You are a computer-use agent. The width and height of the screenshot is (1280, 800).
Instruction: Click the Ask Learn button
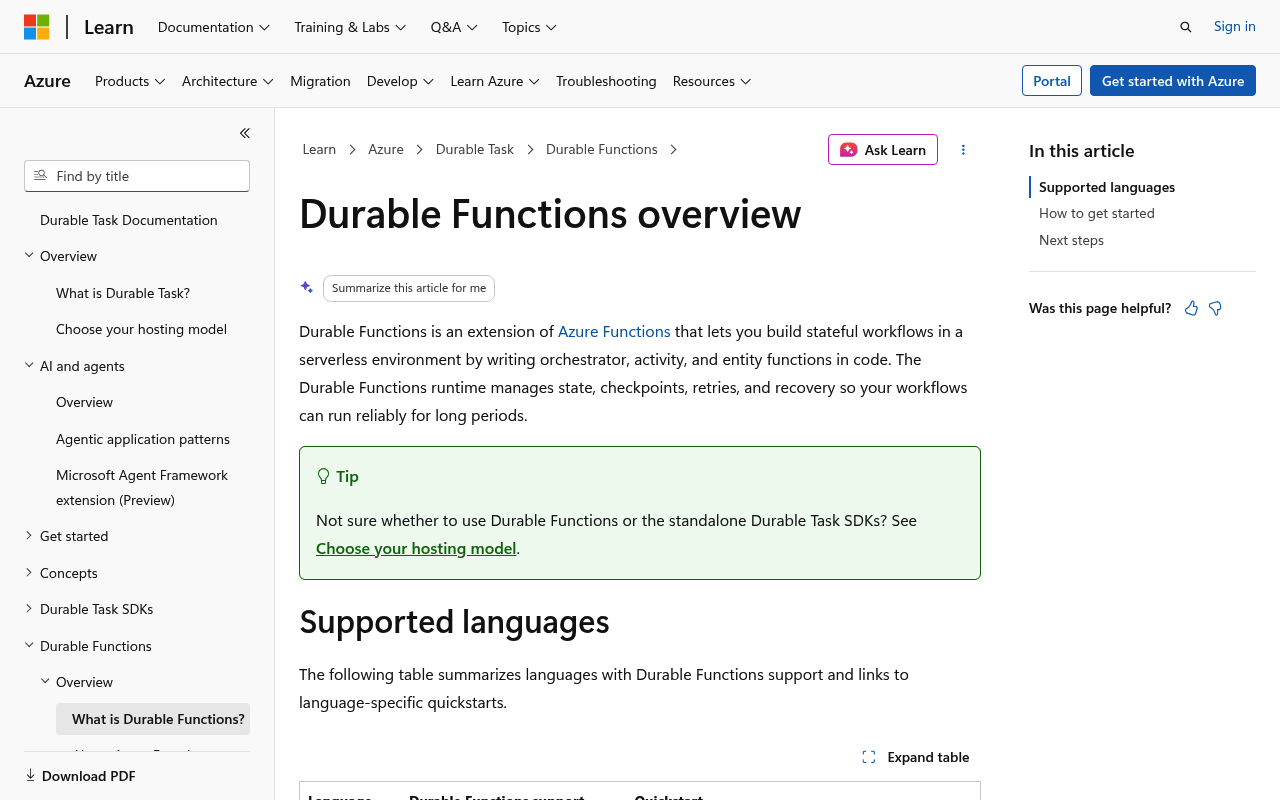pos(883,150)
